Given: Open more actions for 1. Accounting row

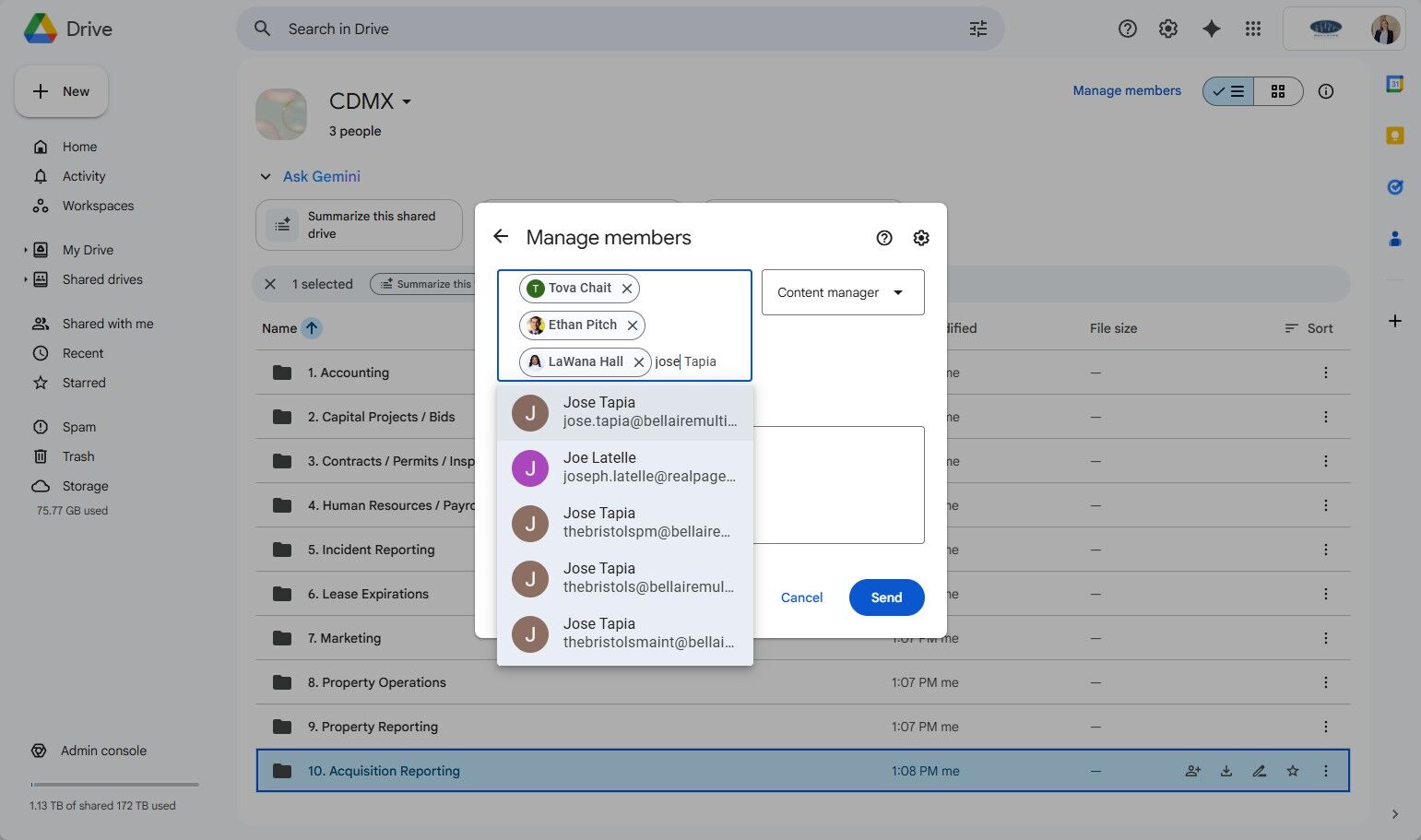Looking at the screenshot, I should [x=1326, y=373].
